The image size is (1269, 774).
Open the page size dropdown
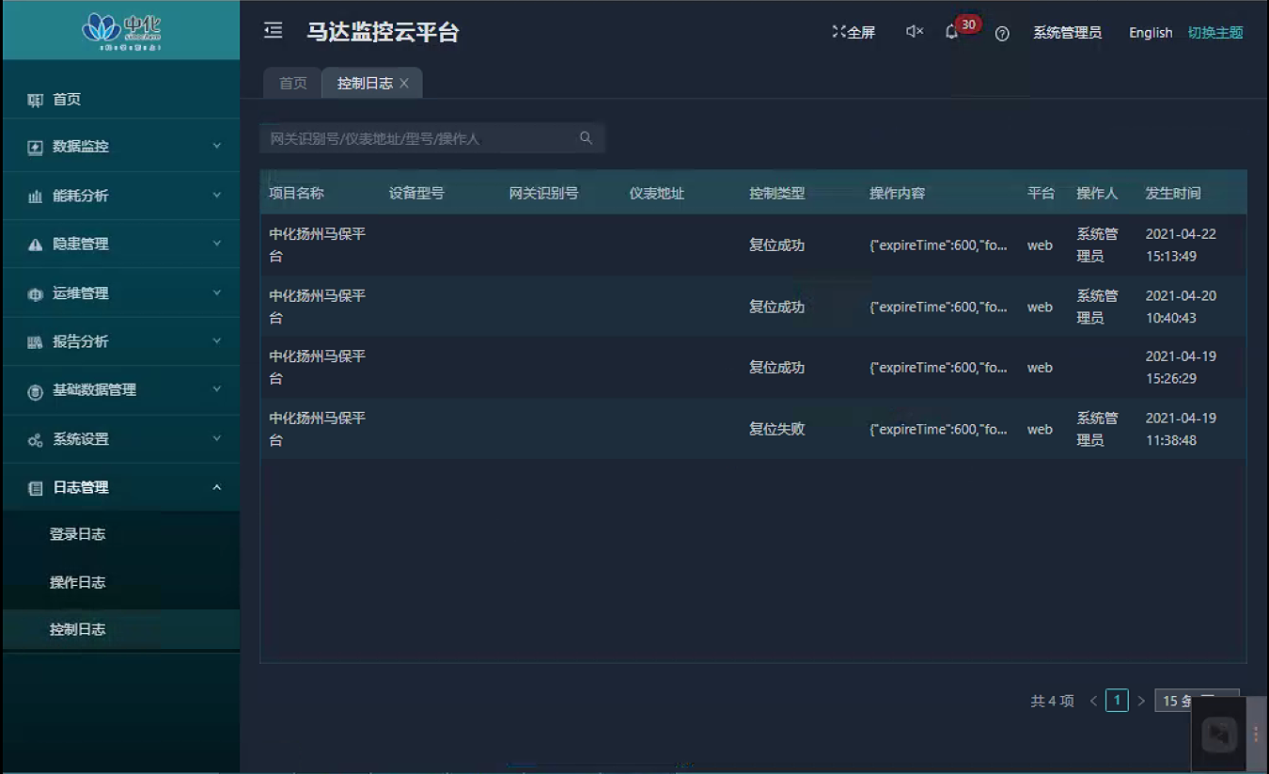[x=1195, y=701]
